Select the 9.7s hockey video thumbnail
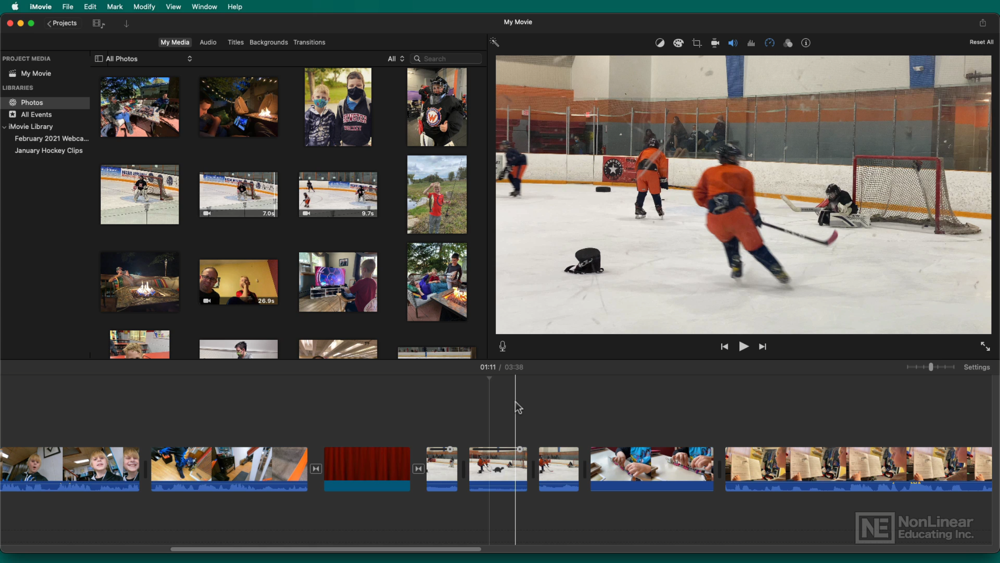Screen dimensions: 1000x563 click(338, 194)
